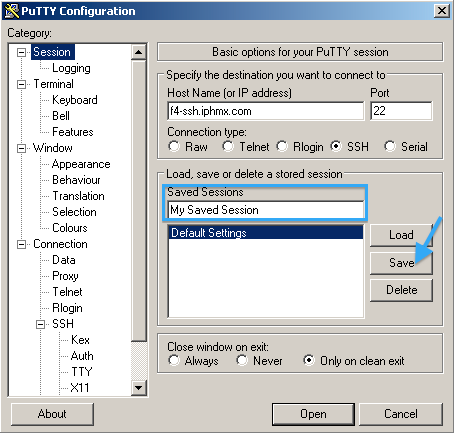
Task: Open the Kex category
Action: [80, 340]
